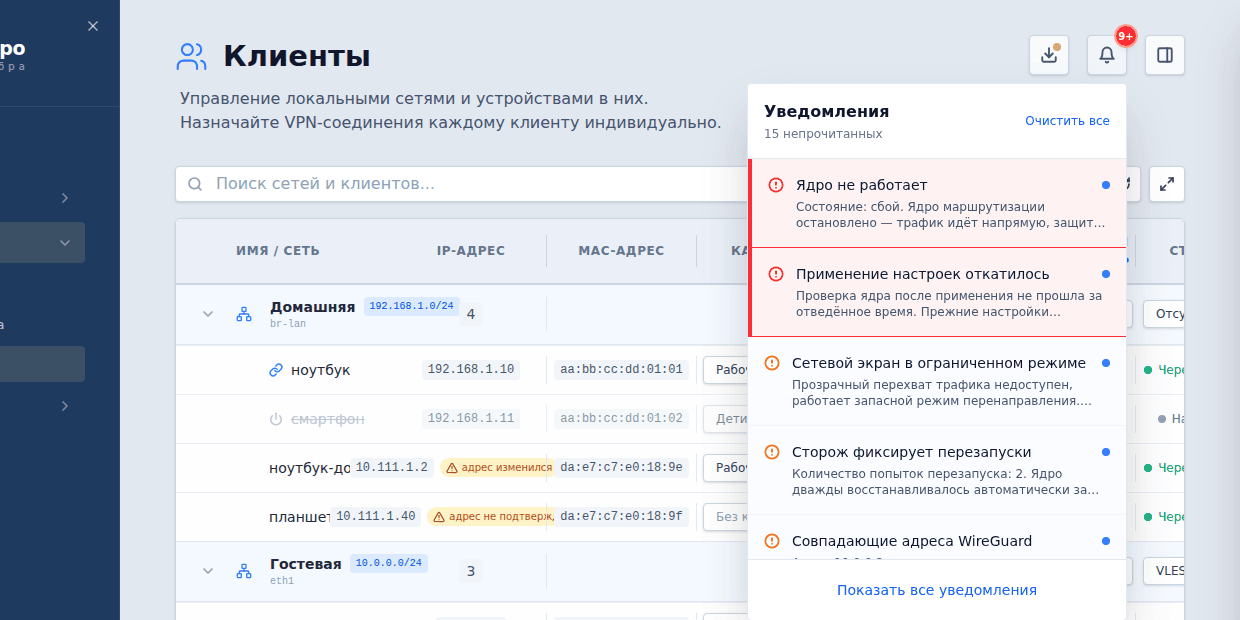Screen dimensions: 1240x620
Task: Close the sidebar with the X icon
Action: 93,26
